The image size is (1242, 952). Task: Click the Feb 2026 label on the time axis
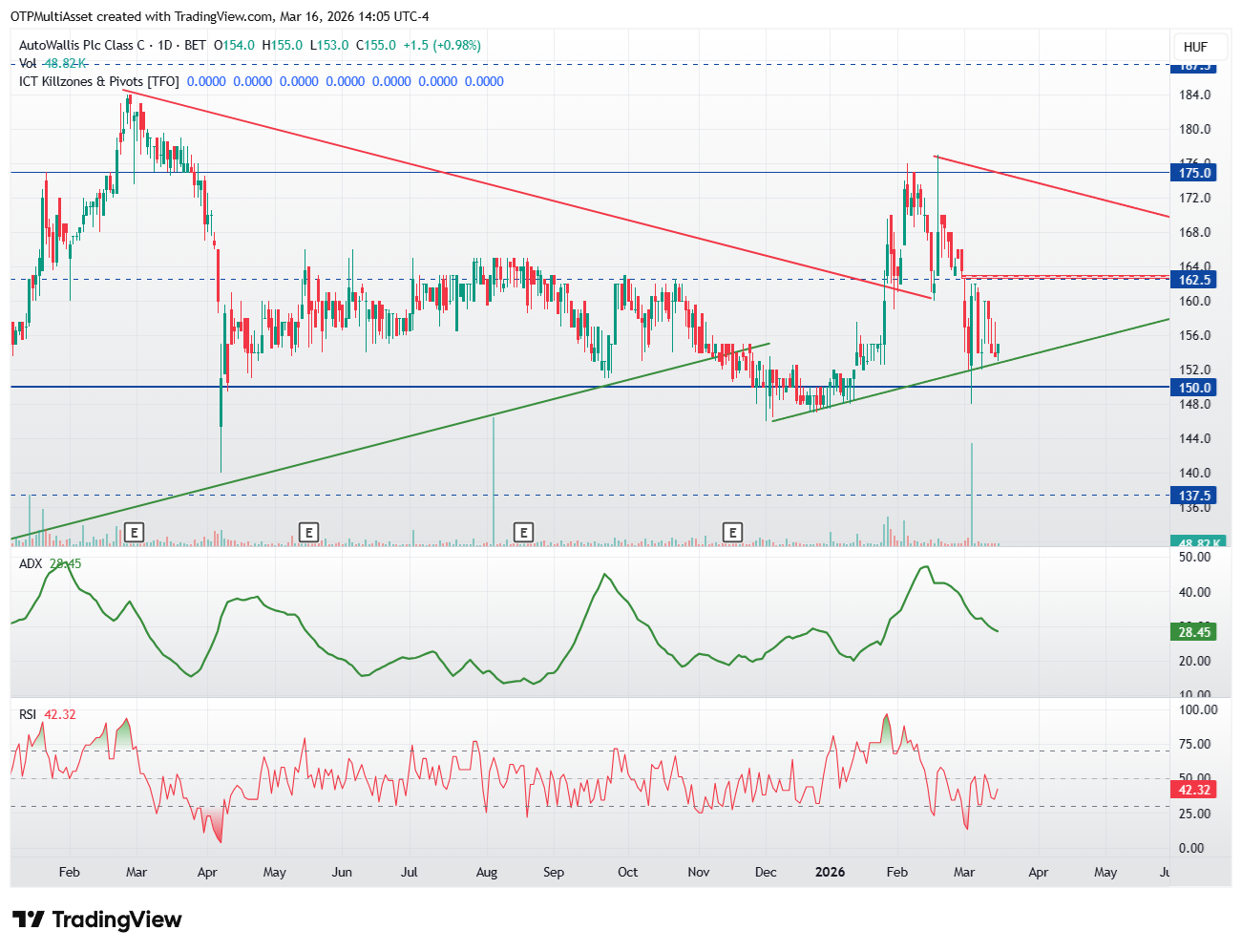(896, 872)
